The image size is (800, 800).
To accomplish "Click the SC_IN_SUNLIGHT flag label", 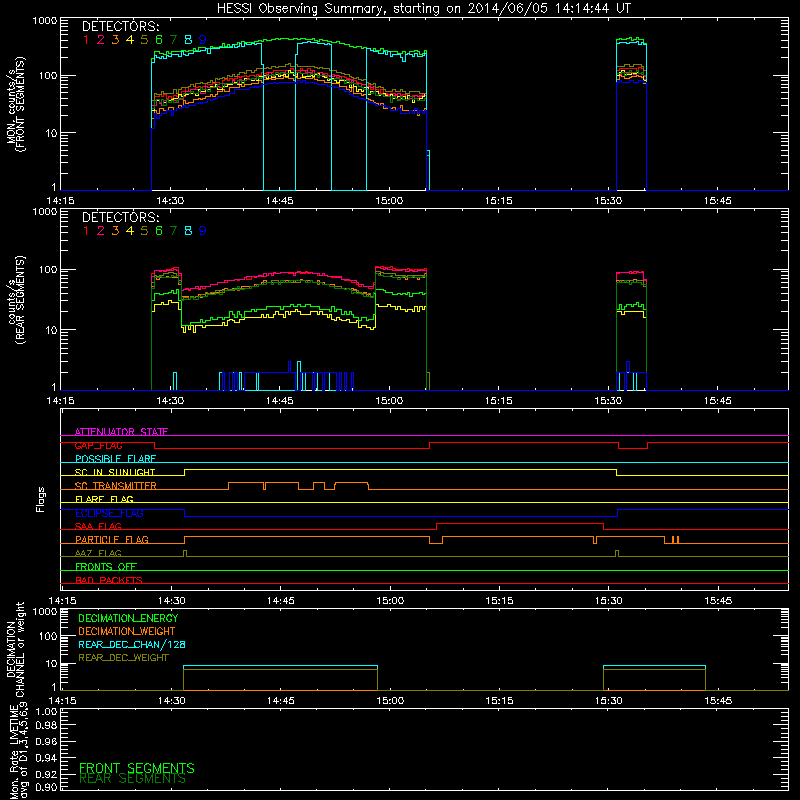I will [x=115, y=472].
